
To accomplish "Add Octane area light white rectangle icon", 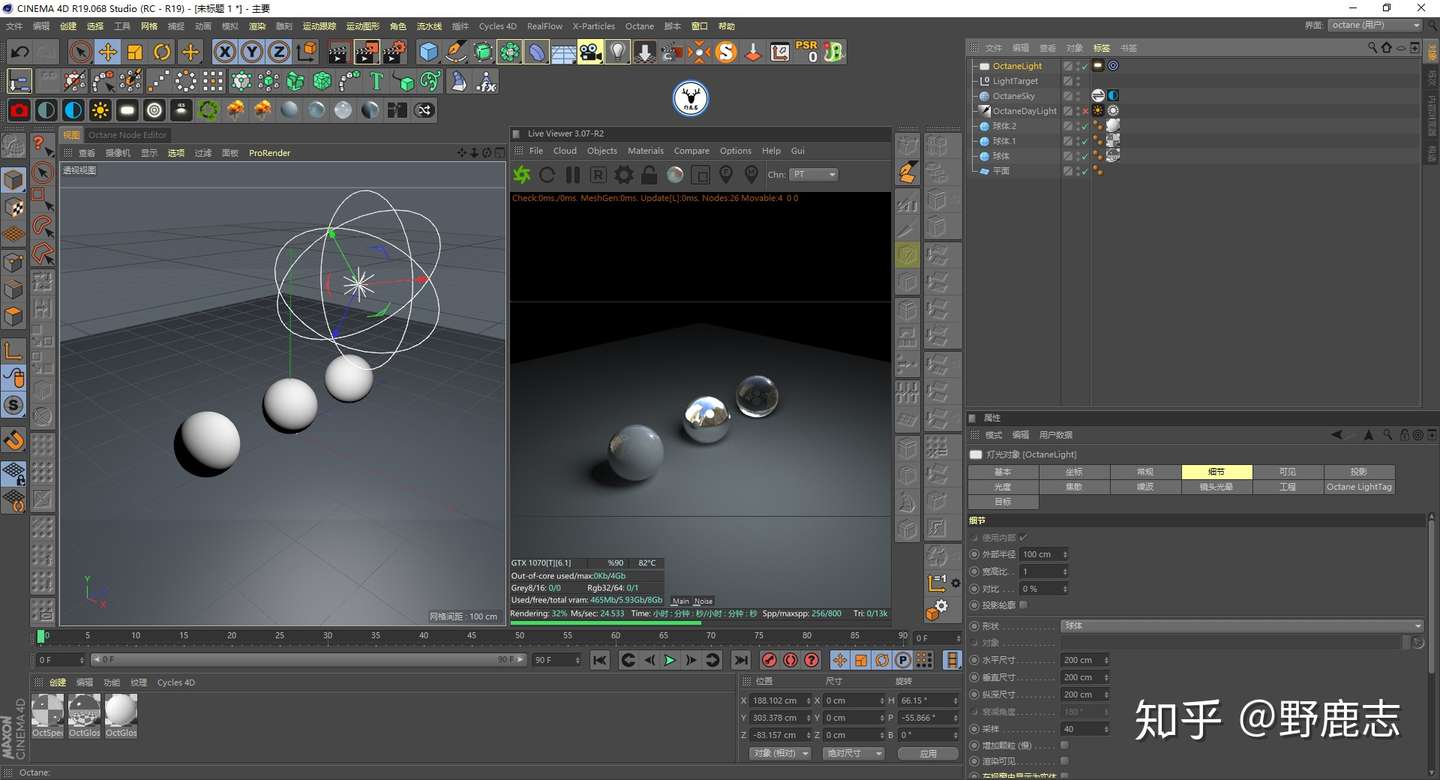I will (127, 110).
